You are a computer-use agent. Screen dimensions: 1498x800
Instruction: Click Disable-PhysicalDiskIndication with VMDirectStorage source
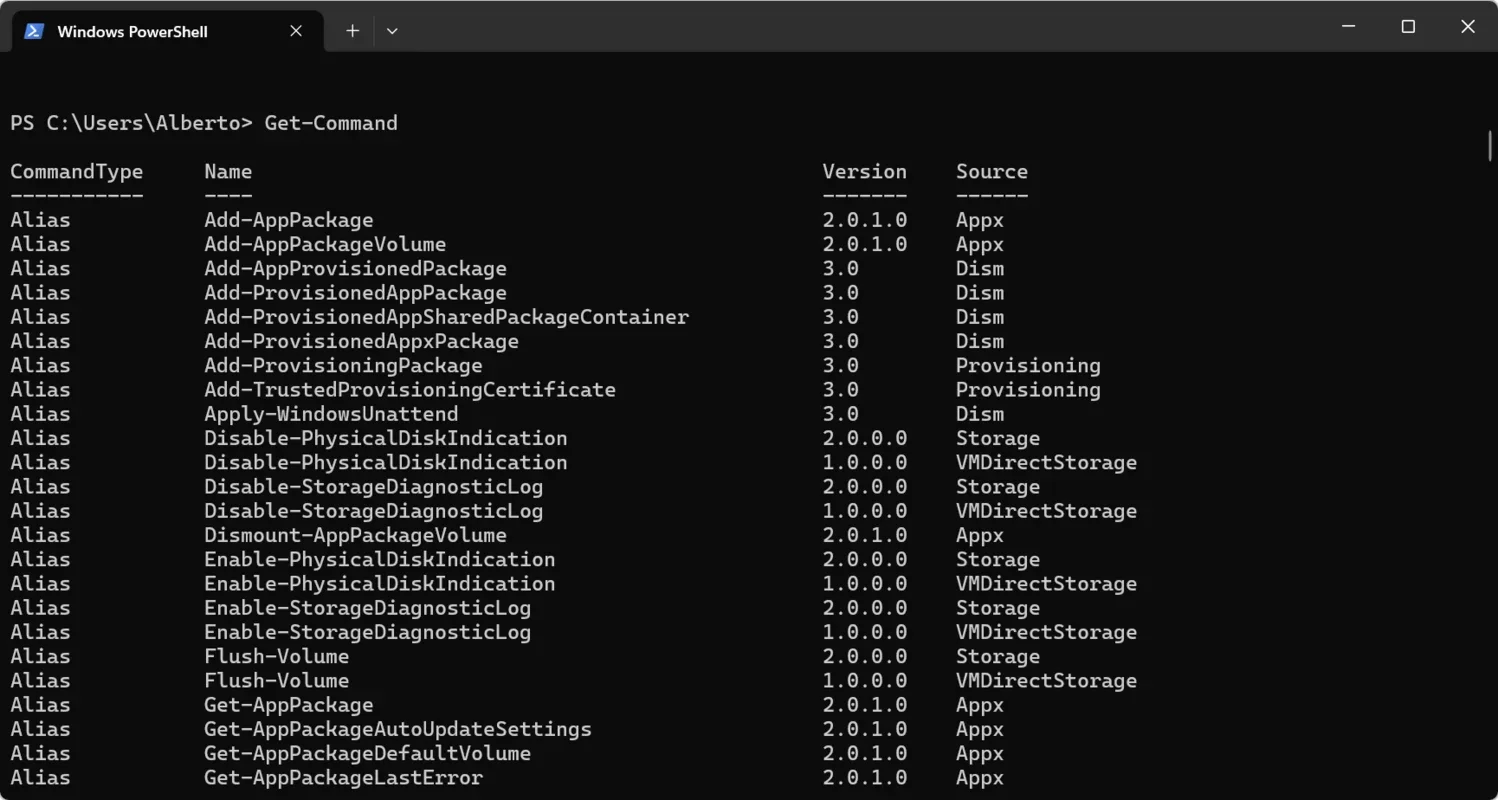[x=385, y=462]
